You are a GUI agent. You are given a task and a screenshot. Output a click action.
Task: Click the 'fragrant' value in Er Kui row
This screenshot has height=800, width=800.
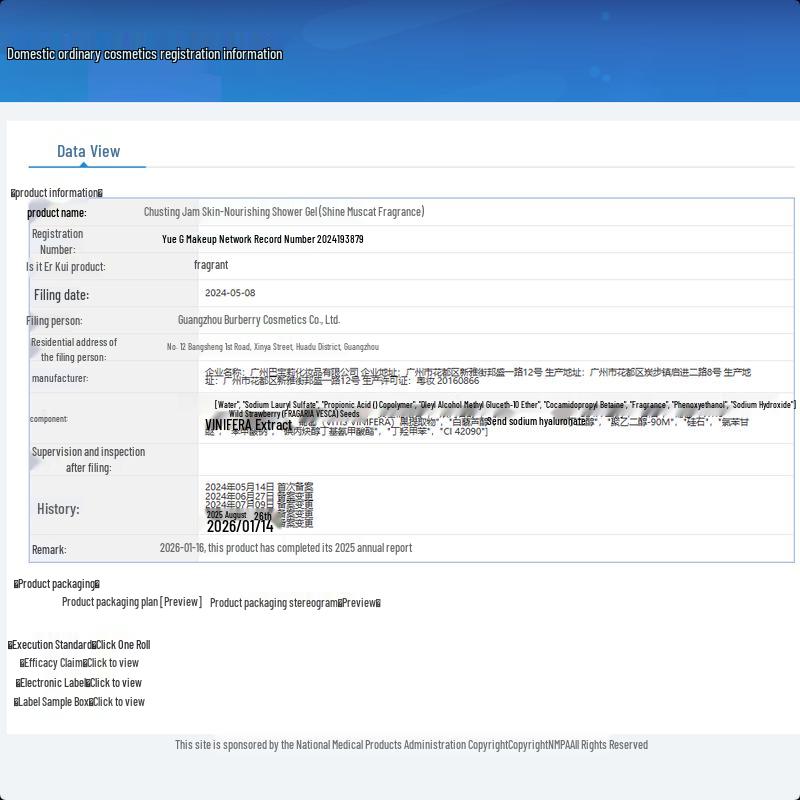(211, 265)
